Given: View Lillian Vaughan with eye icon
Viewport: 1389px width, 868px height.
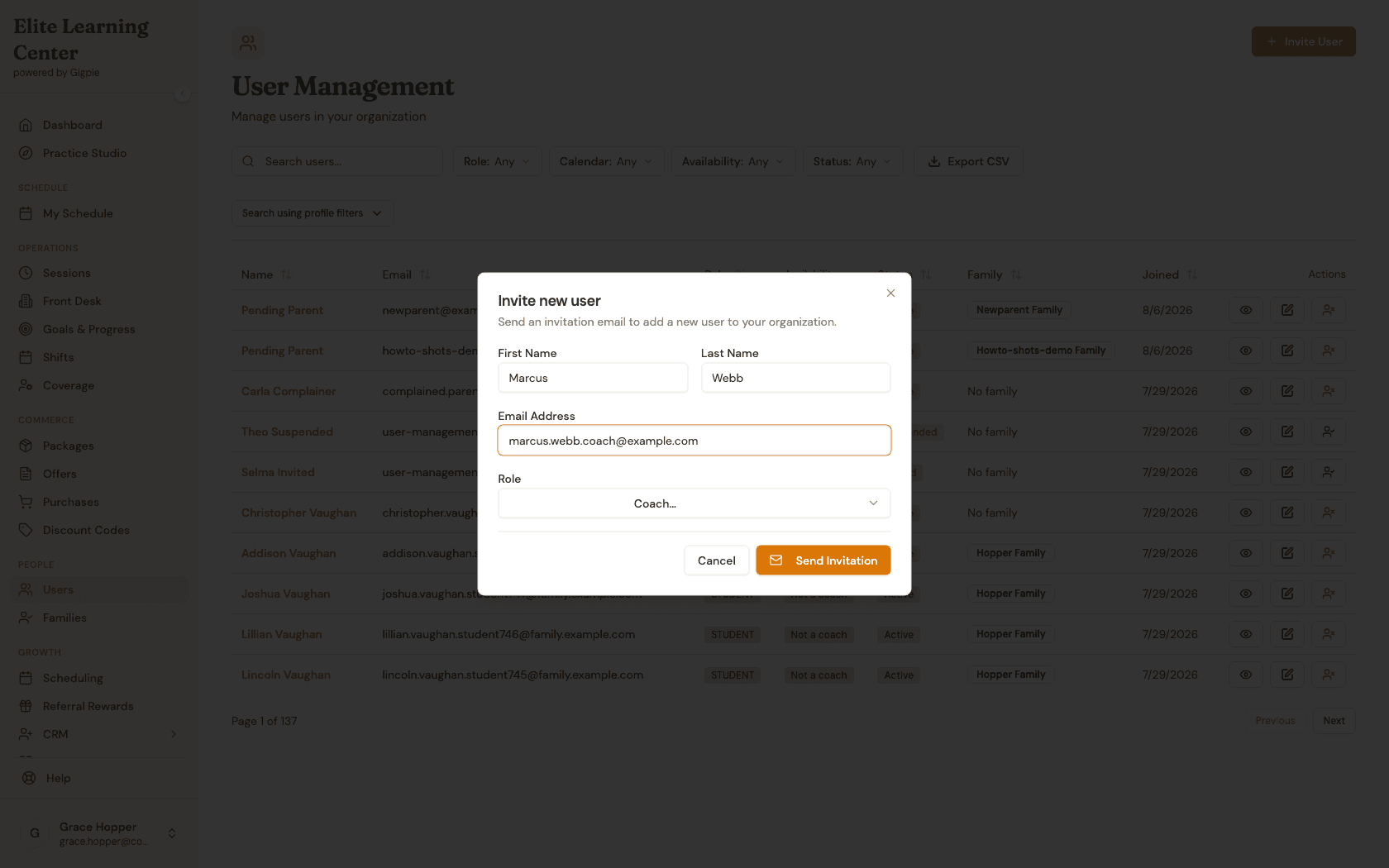Looking at the screenshot, I should click(1246, 634).
